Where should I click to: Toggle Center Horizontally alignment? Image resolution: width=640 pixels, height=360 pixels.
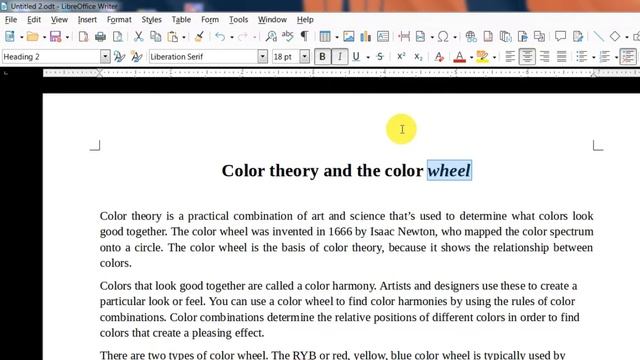[527, 57]
